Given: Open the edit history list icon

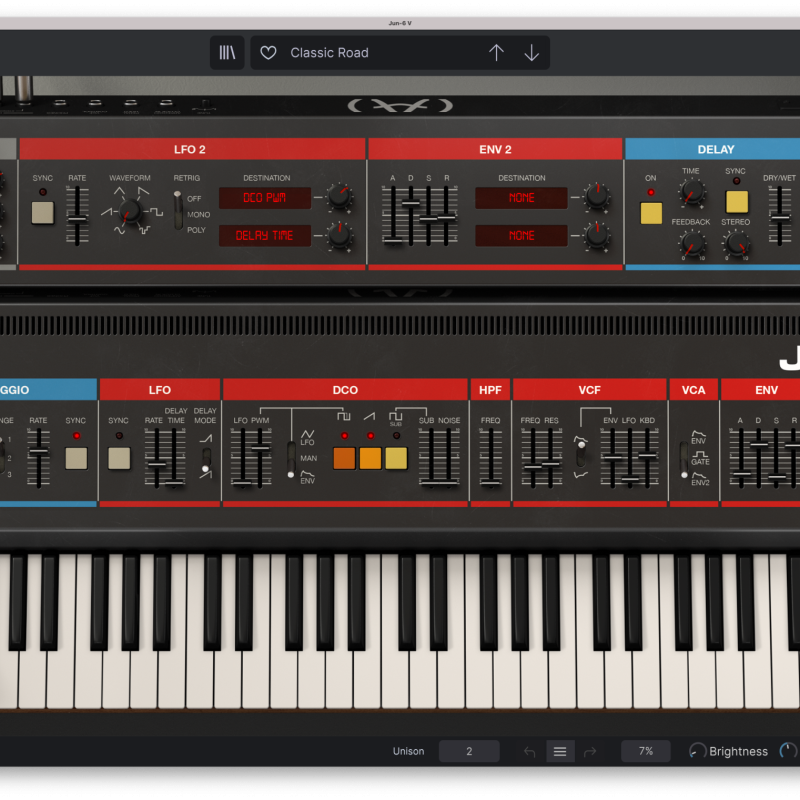Looking at the screenshot, I should click(560, 751).
